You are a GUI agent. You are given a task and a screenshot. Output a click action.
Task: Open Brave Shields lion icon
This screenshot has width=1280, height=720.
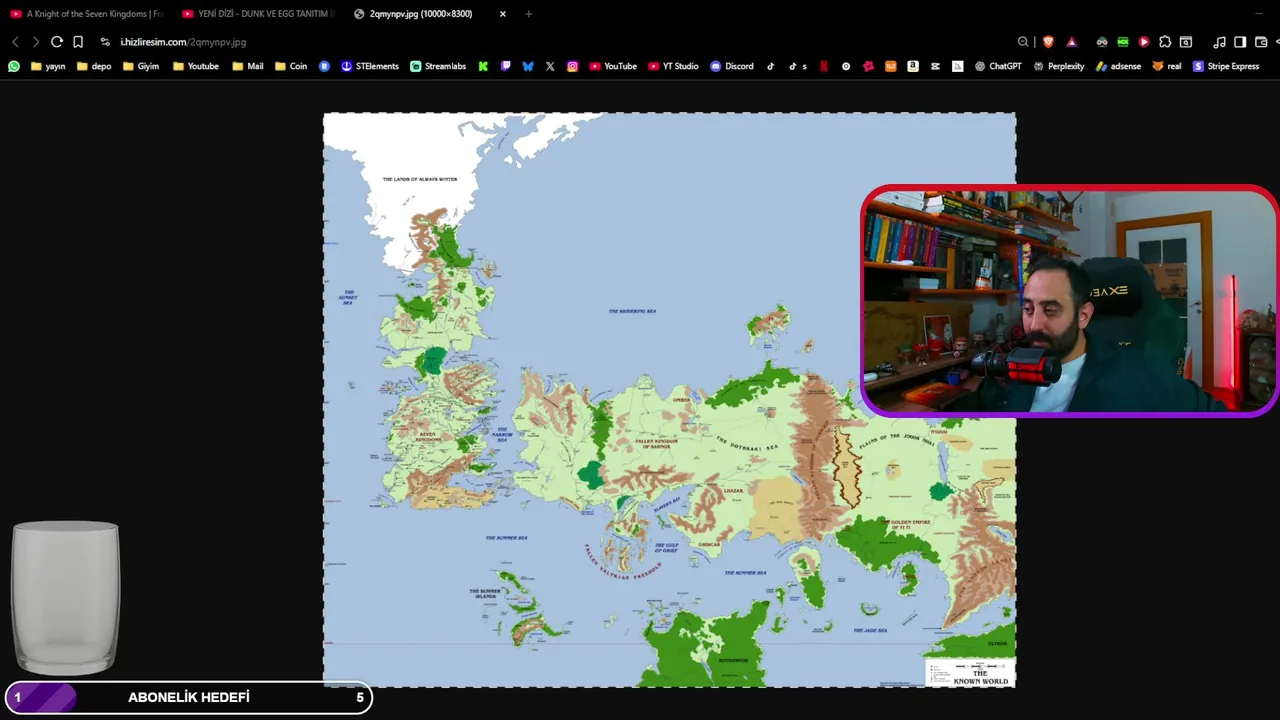(1048, 42)
